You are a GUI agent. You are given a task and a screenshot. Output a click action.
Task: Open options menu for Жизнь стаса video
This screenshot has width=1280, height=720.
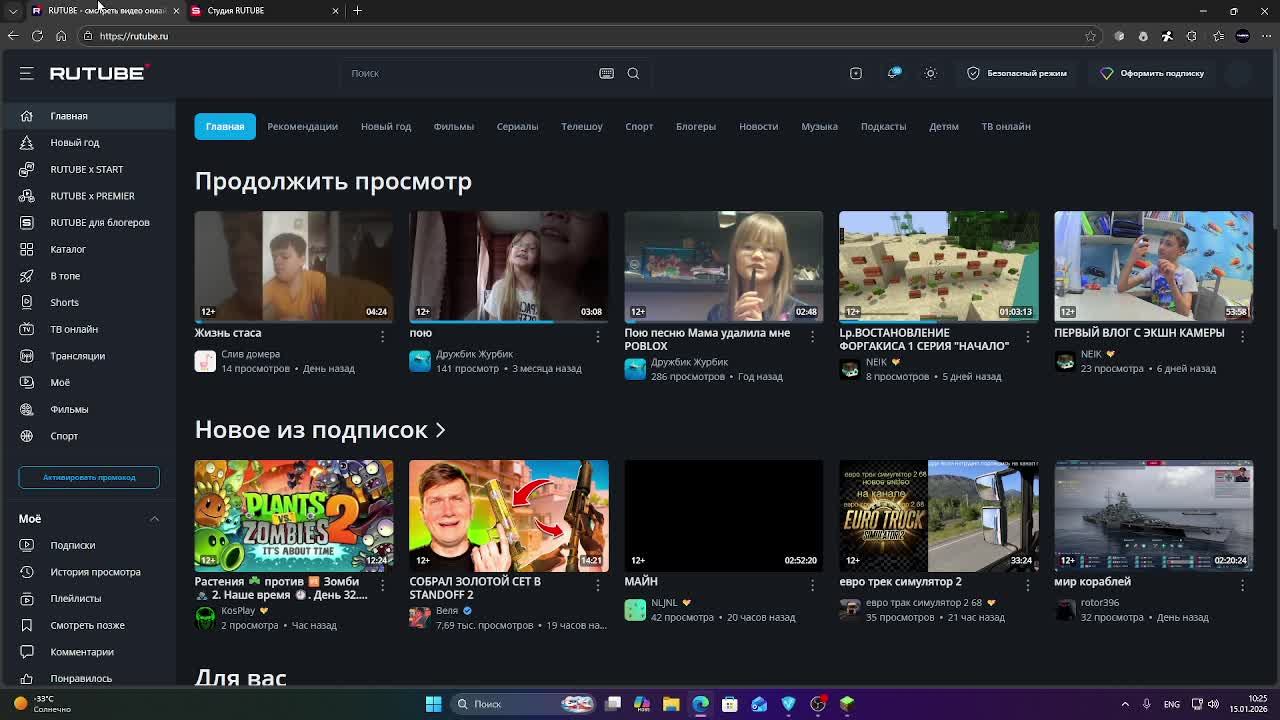(382, 337)
